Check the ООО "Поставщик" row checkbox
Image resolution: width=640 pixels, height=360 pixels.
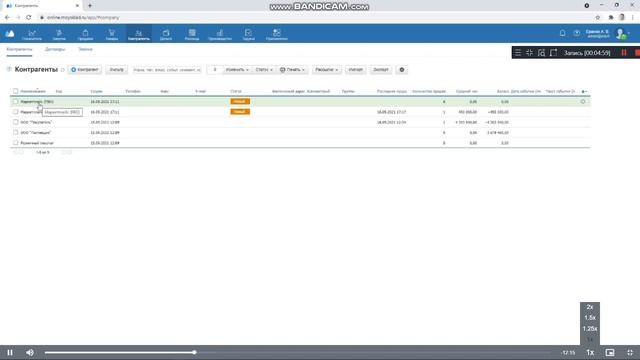[x=16, y=133]
